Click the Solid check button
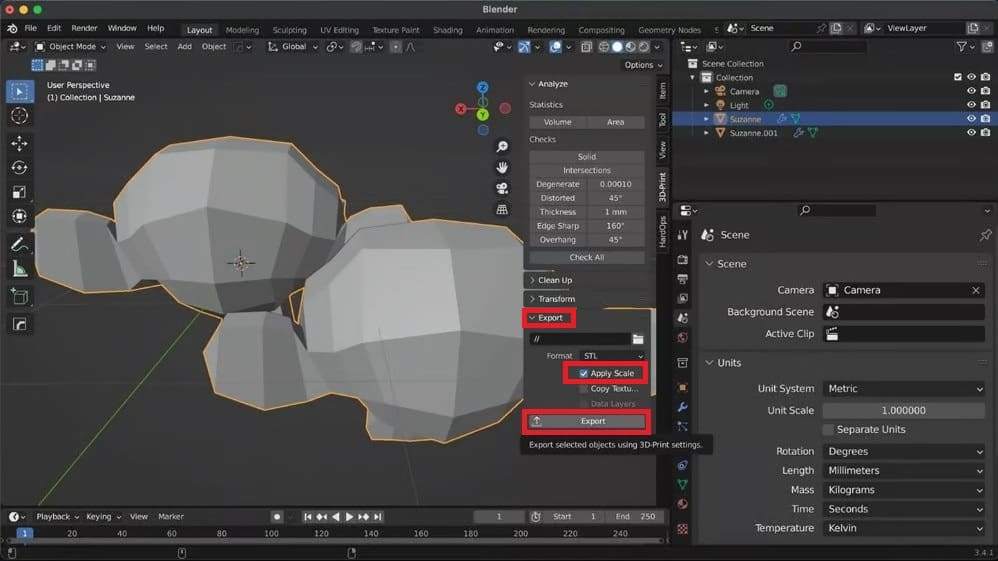Image resolution: width=998 pixels, height=561 pixels. 586,157
